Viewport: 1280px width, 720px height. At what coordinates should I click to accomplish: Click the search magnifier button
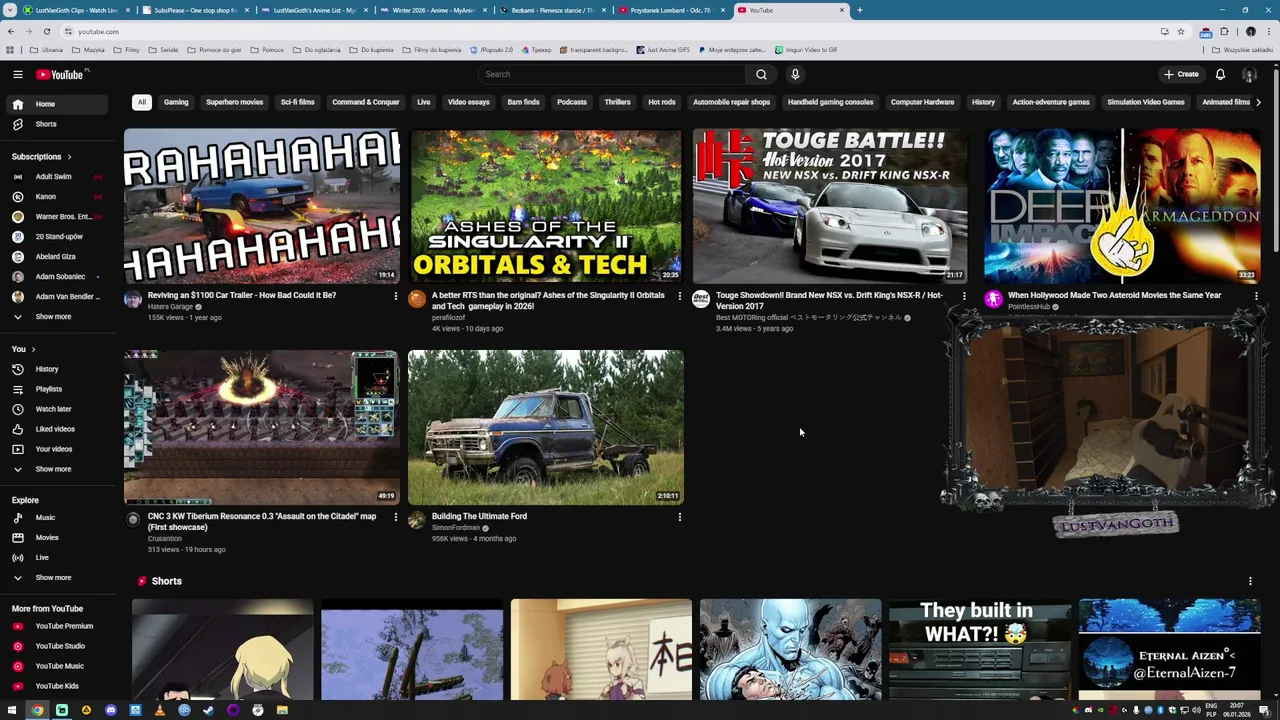[761, 74]
